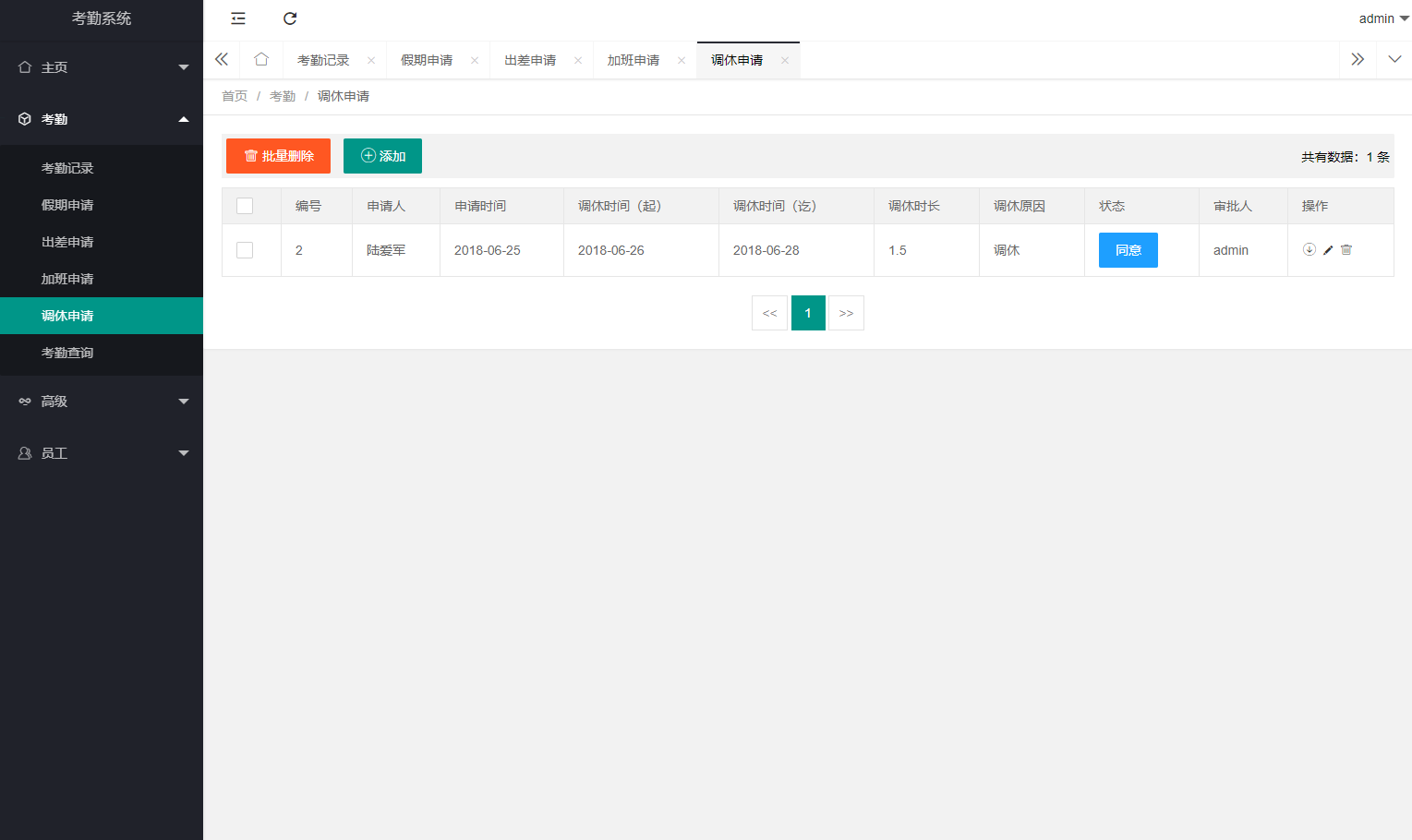Image resolution: width=1412 pixels, height=840 pixels.
Task: Click the 考勤 badge icon in the sidebar
Action: tap(23, 118)
